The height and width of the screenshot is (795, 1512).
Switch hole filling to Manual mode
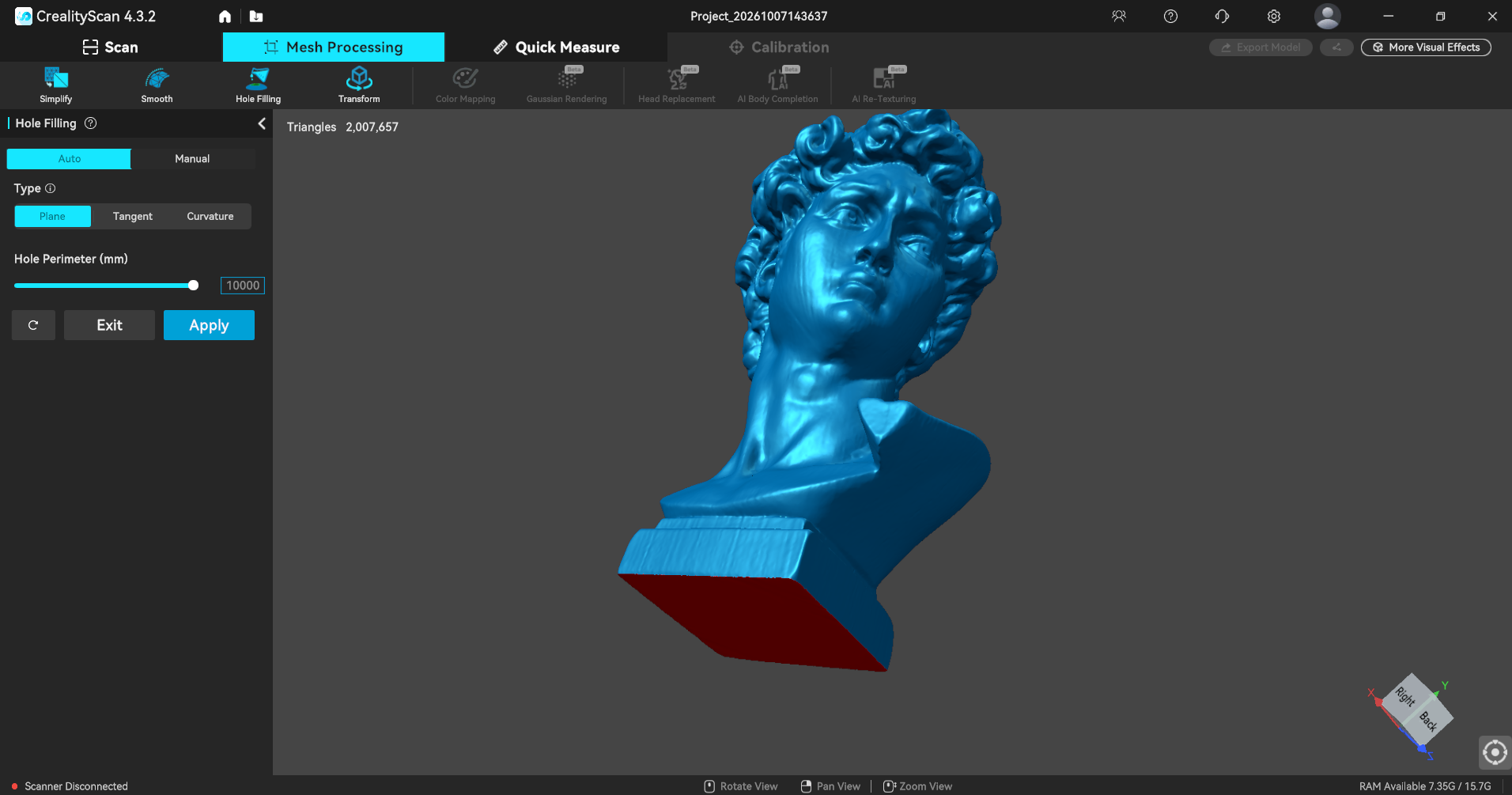tap(192, 159)
